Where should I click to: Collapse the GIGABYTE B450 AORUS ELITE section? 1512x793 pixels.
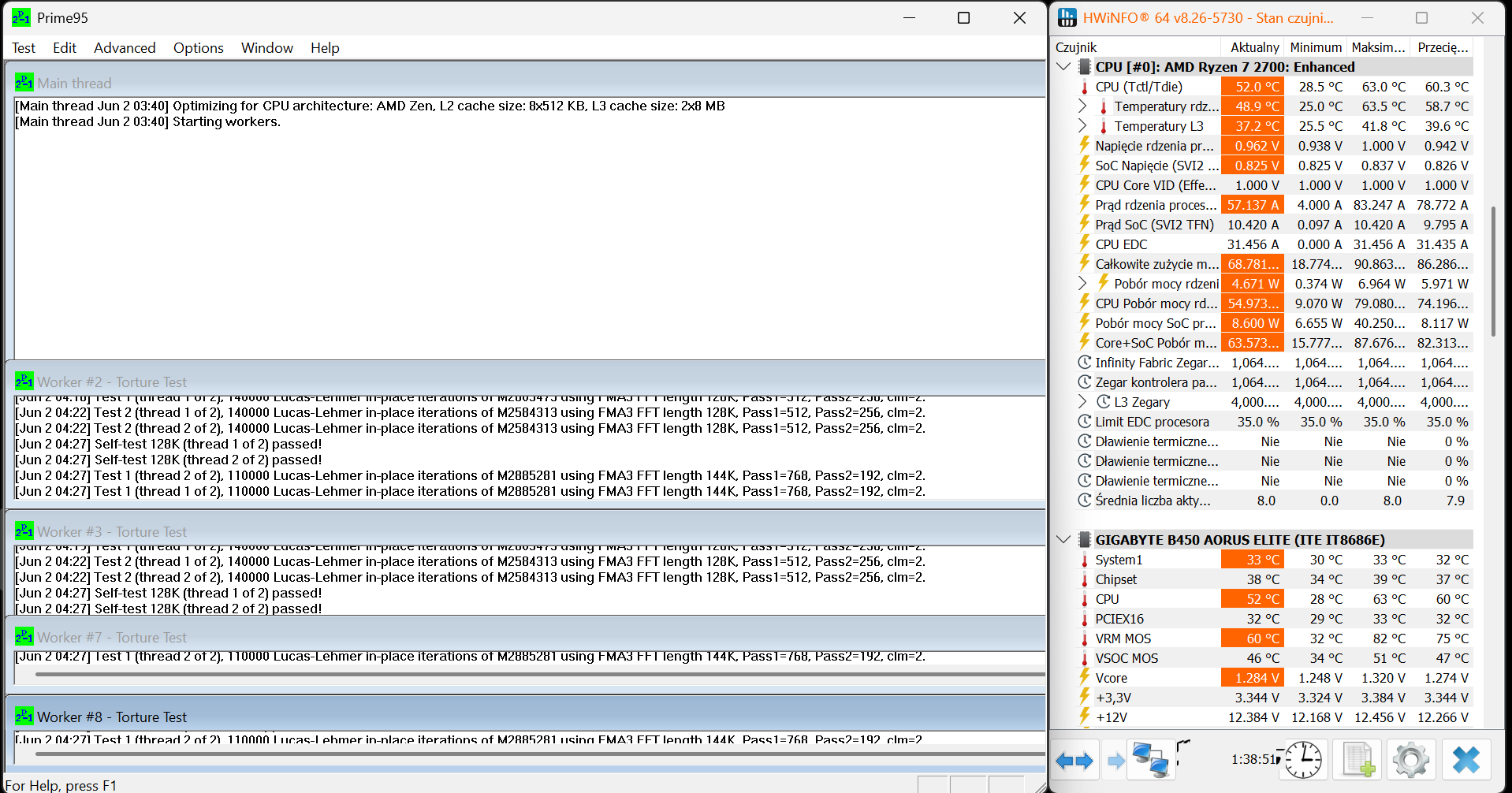point(1063,540)
